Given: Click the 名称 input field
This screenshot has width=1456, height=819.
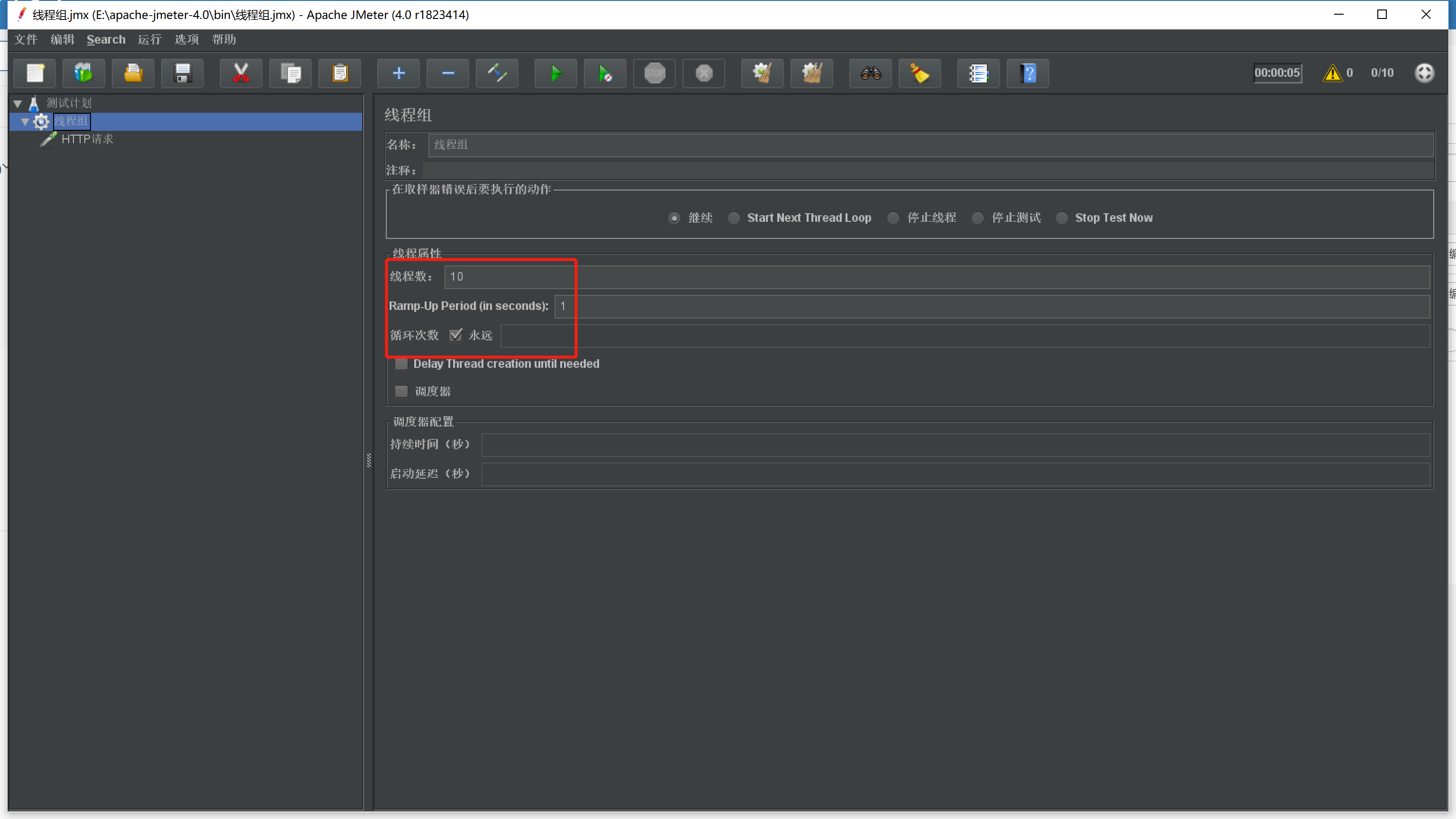Looking at the screenshot, I should pyautogui.click(x=931, y=145).
